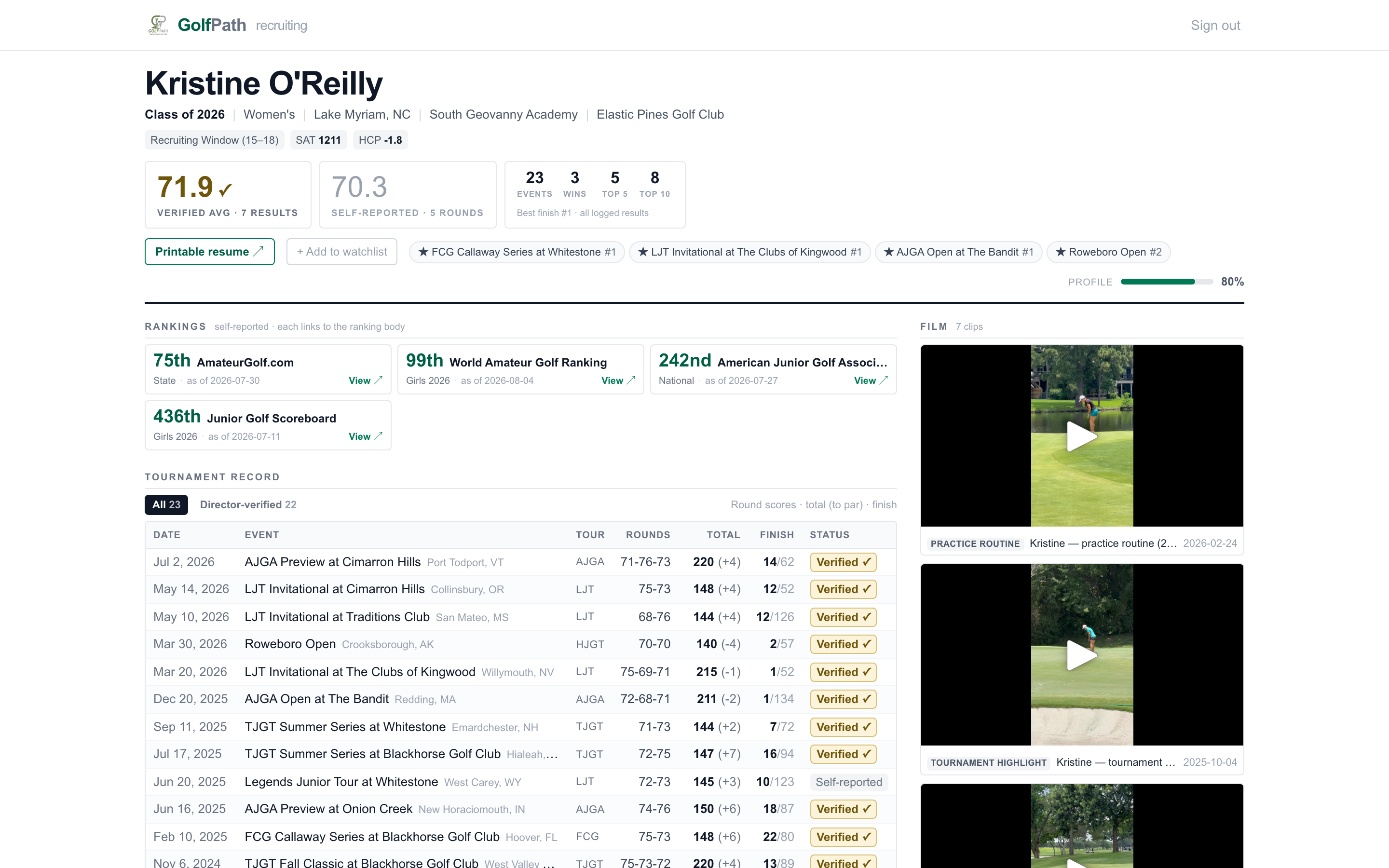Open the Roweboro Open event row

(520, 644)
